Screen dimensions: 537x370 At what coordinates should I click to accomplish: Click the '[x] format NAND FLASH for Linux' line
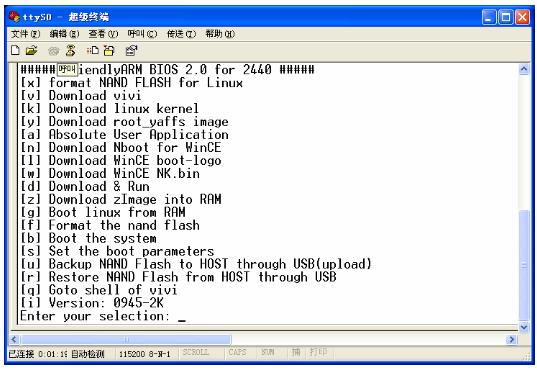pyautogui.click(x=132, y=83)
